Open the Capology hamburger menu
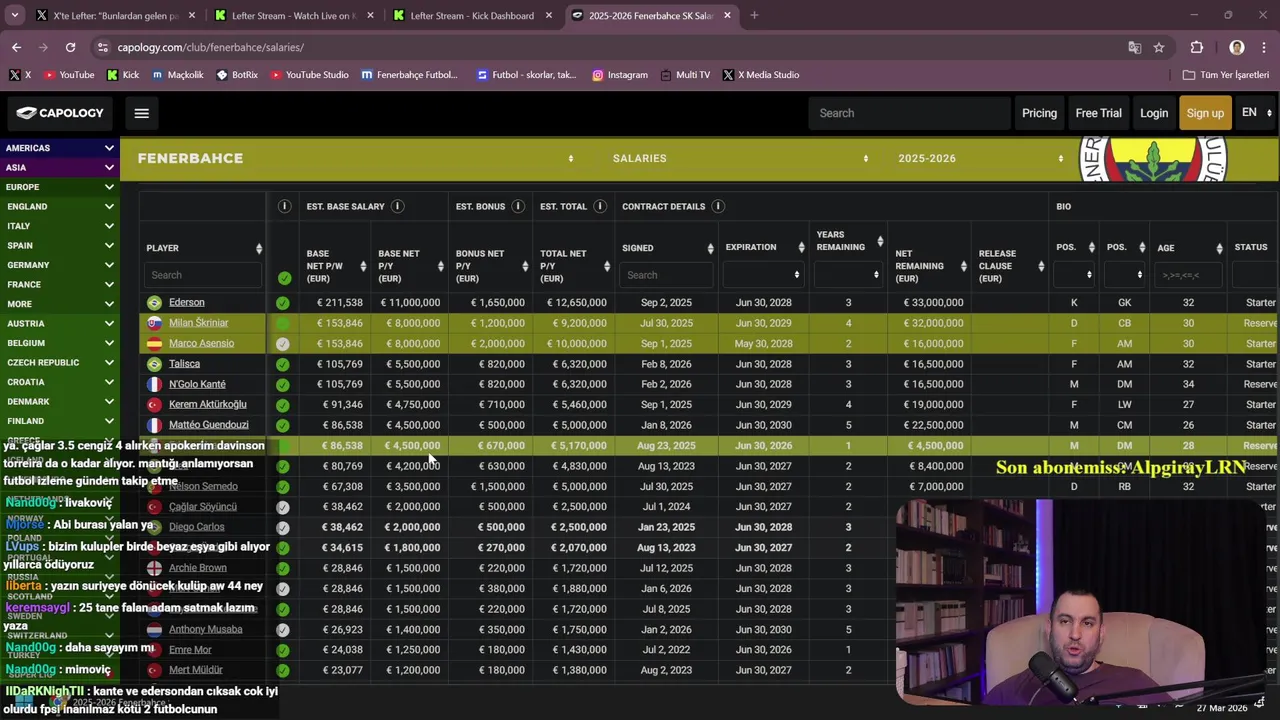This screenshot has width=1280, height=720. pyautogui.click(x=141, y=113)
